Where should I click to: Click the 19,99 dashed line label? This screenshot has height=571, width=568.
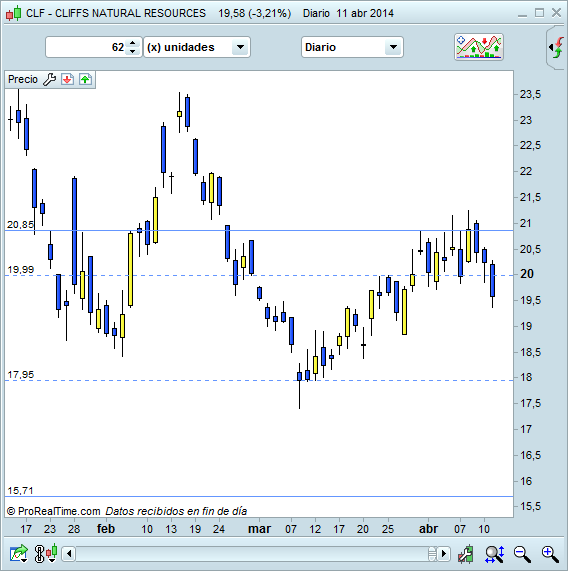pos(20,269)
